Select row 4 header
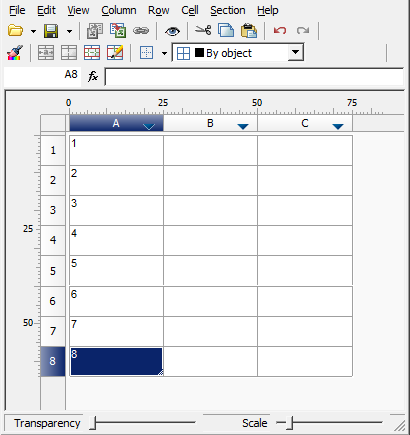 53,240
